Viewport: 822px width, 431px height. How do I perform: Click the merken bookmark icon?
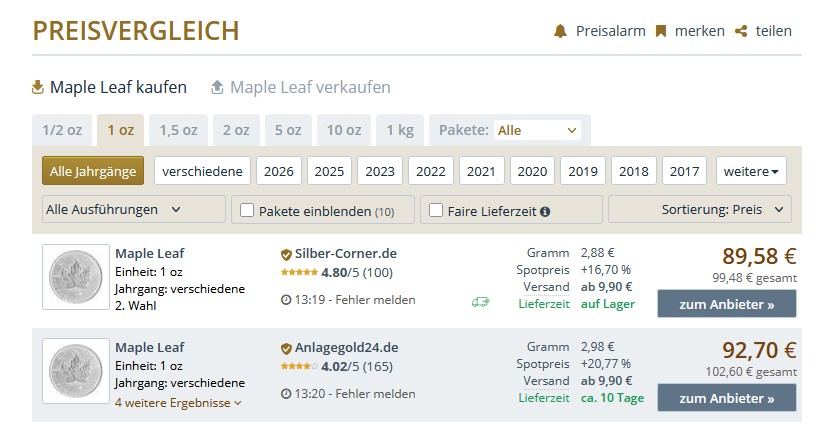(x=661, y=31)
